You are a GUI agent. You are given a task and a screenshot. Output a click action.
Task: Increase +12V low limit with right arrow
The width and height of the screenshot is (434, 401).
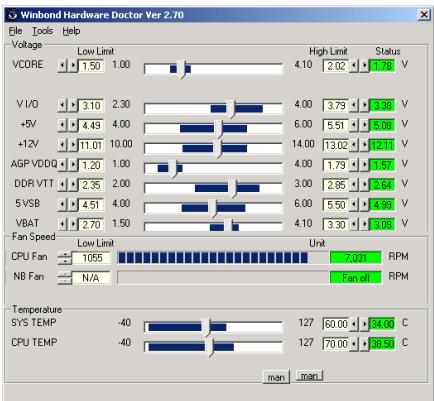pos(73,145)
